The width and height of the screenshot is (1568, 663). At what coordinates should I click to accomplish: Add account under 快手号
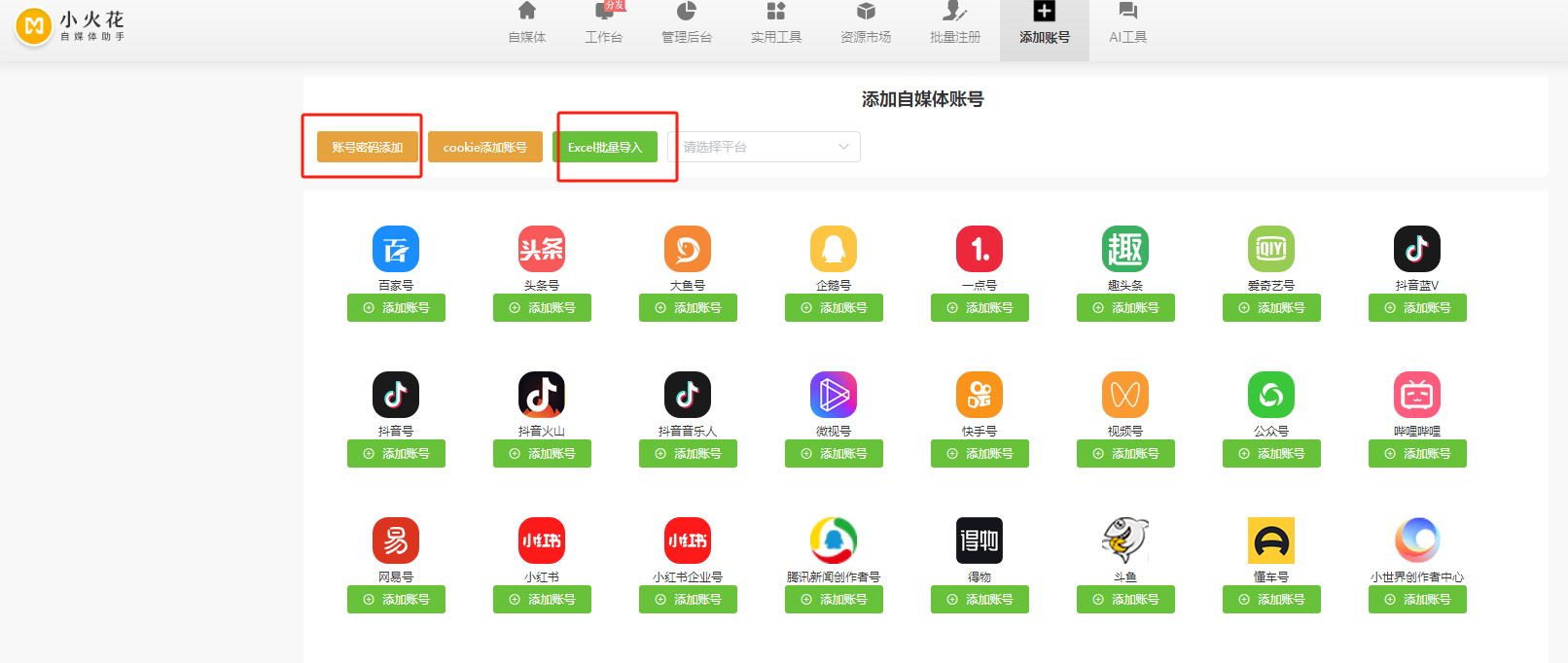click(980, 453)
